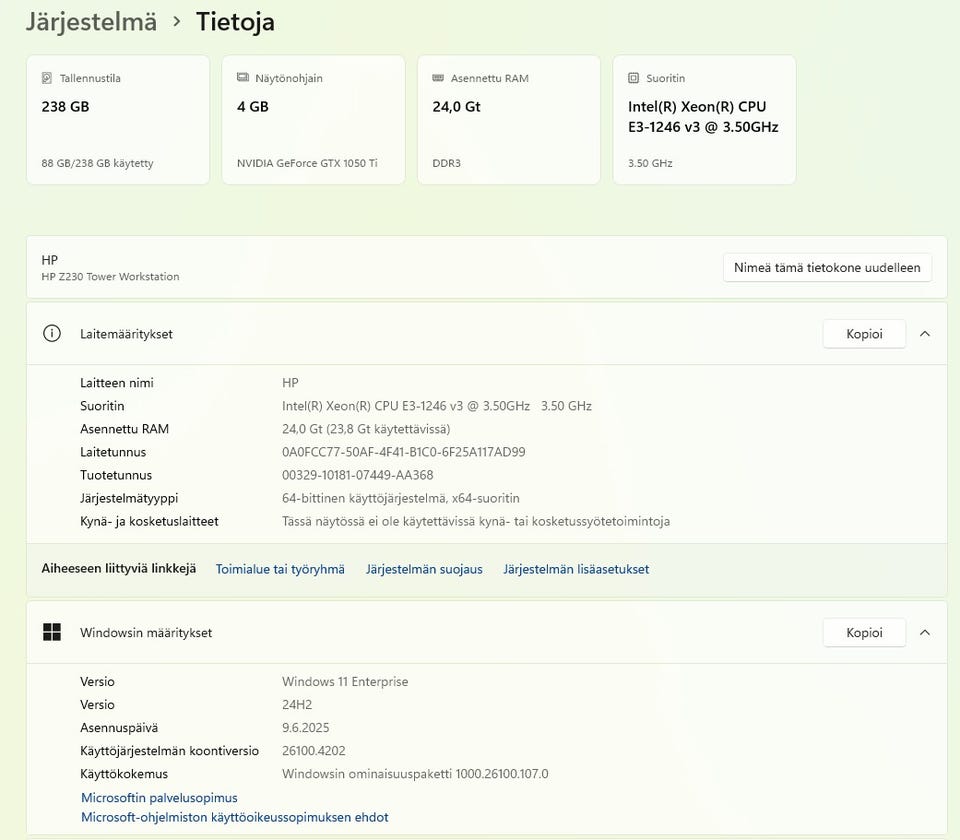Image resolution: width=960 pixels, height=840 pixels.
Task: Open the Näytönohjain 4 GB card
Action: click(x=313, y=119)
